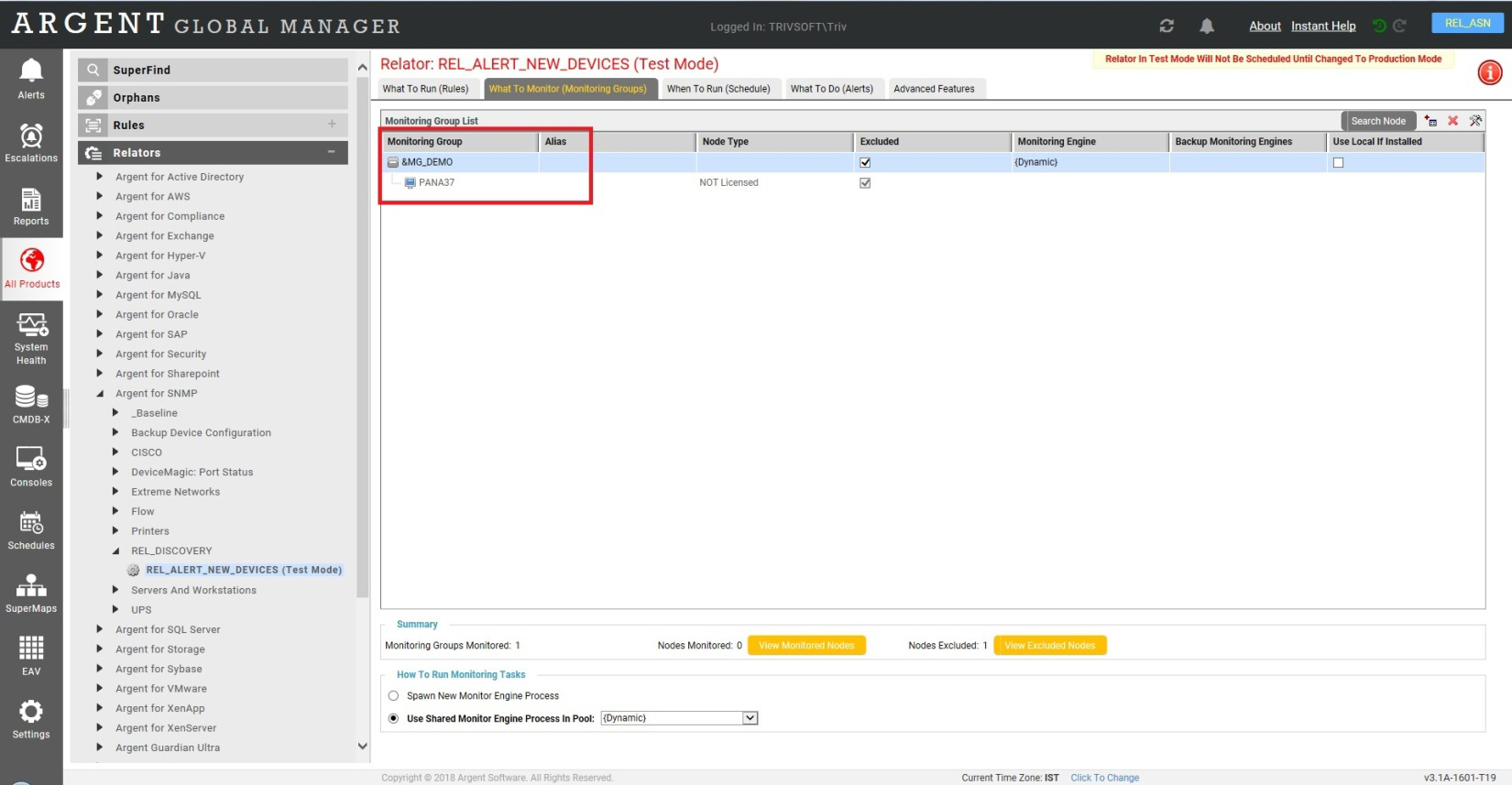Toggle Excluded checkbox for &MG_DEMO
The width and height of the screenshot is (1512, 785).
[865, 162]
